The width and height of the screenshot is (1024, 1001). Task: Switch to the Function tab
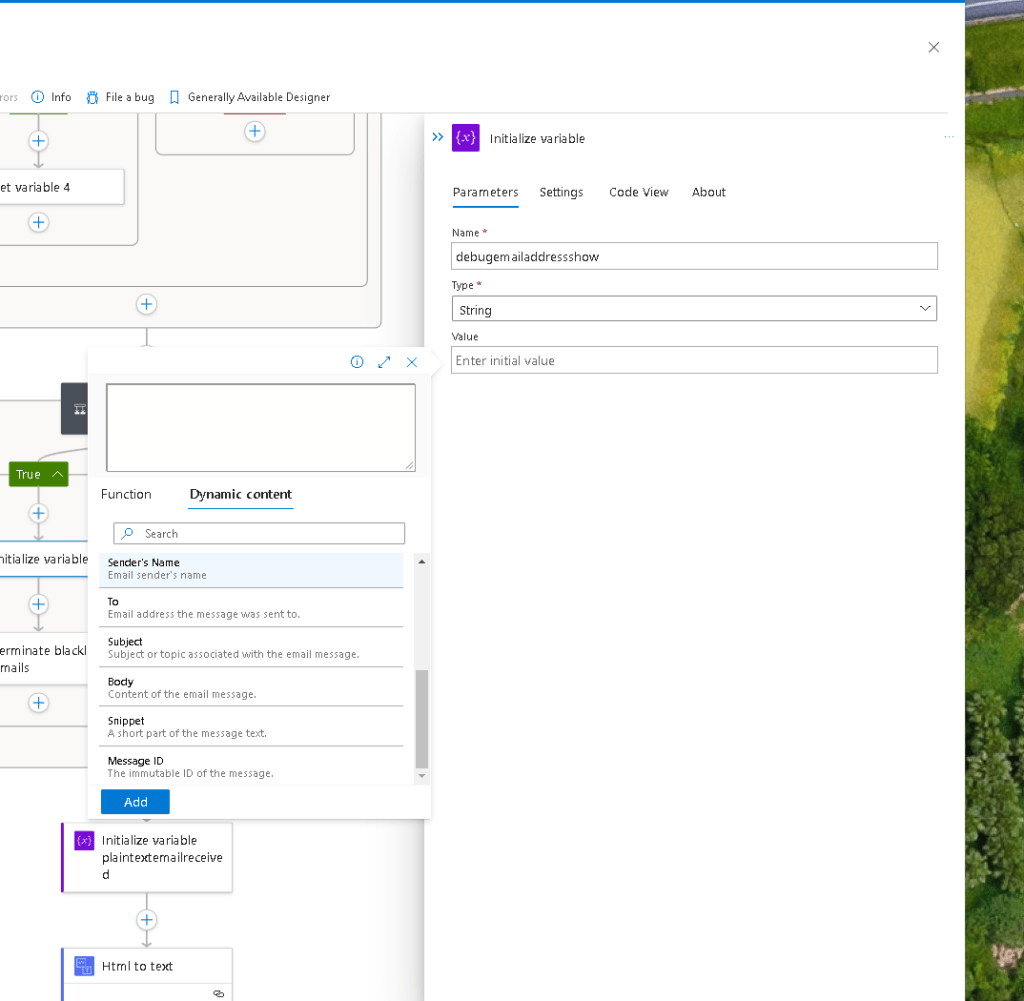pos(126,494)
